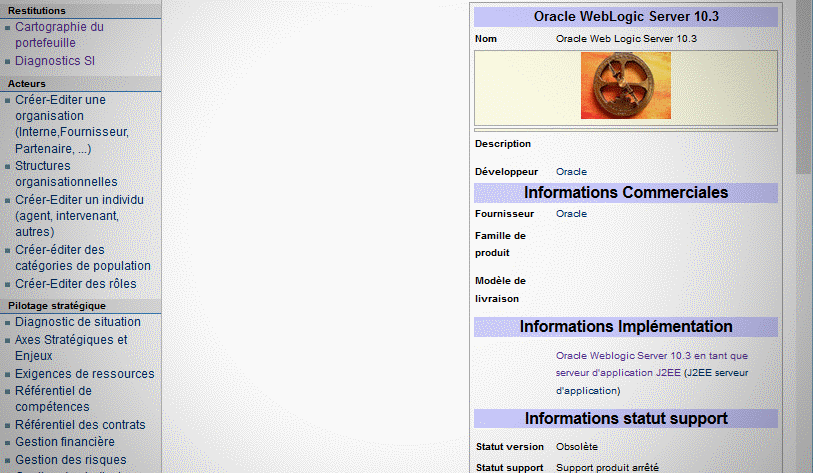Click the Oracle developer link

tap(571, 172)
